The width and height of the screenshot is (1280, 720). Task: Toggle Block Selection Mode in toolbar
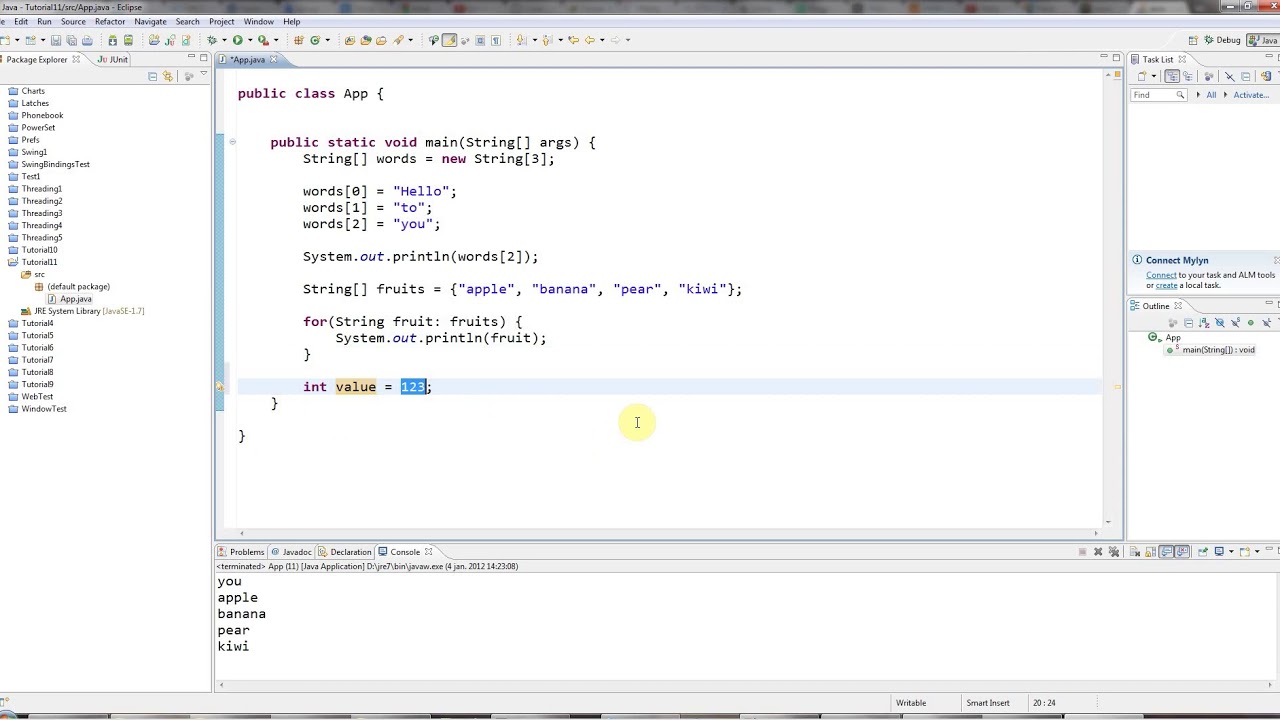click(480, 40)
